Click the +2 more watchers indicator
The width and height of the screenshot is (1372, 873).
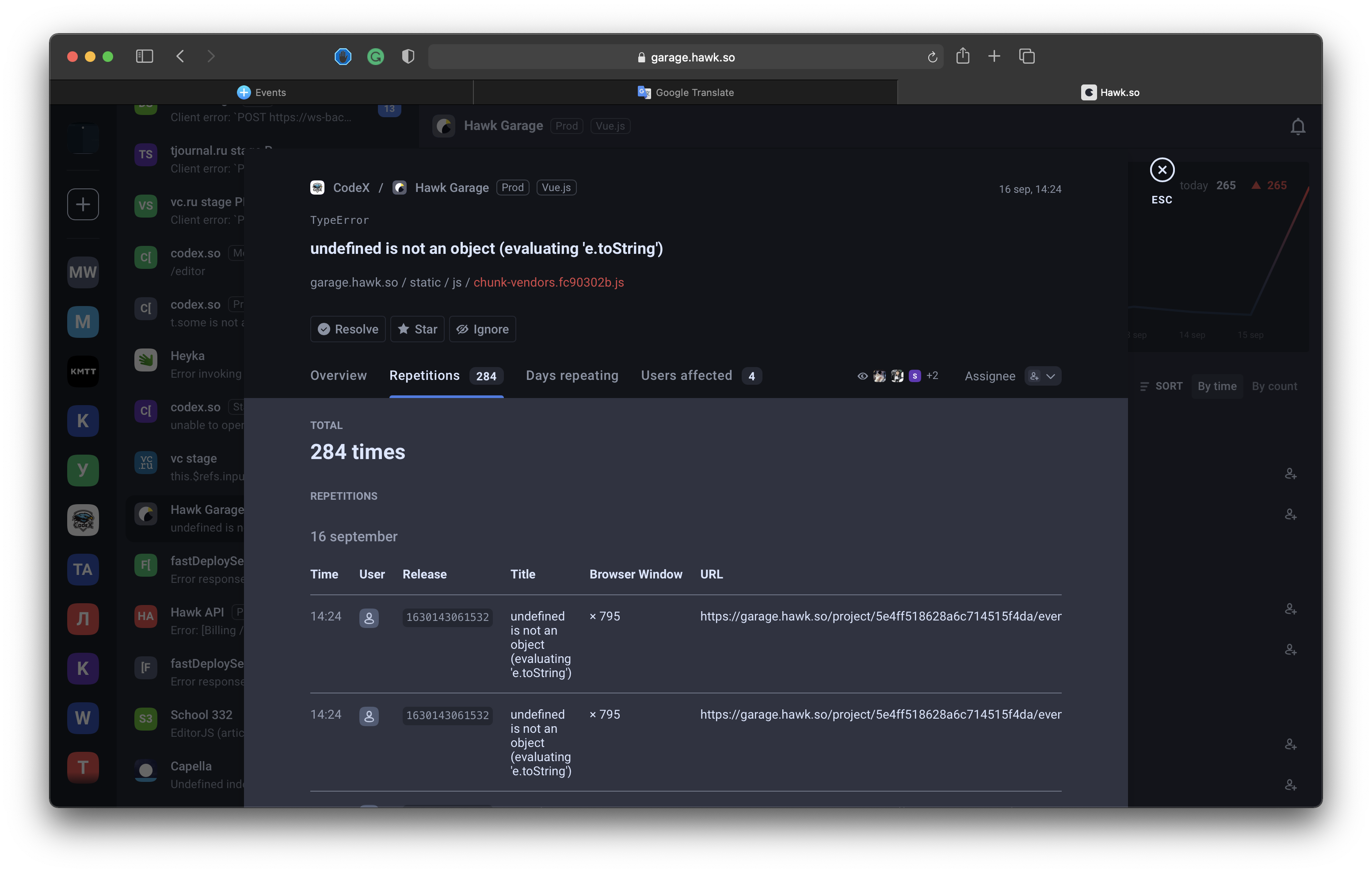(x=932, y=375)
